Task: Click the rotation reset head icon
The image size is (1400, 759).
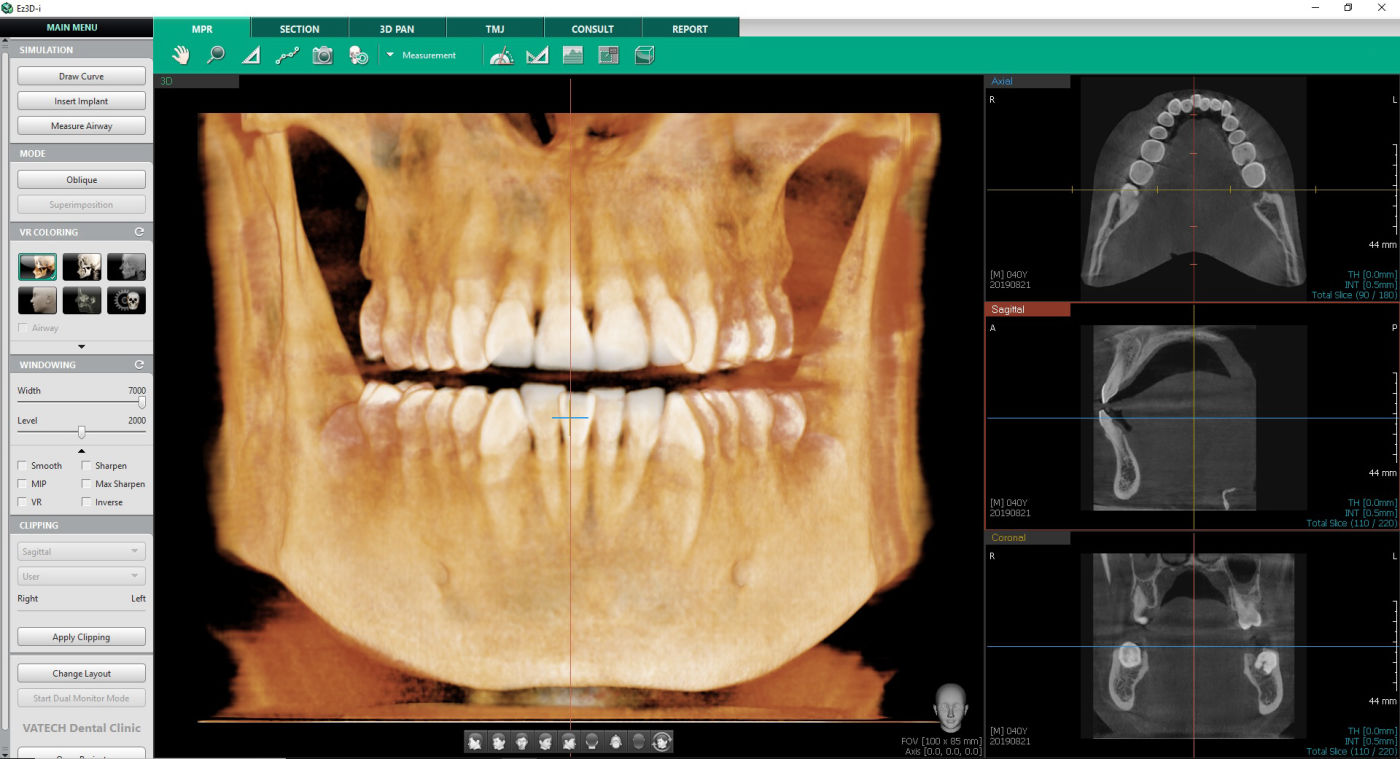Action: pos(660,742)
